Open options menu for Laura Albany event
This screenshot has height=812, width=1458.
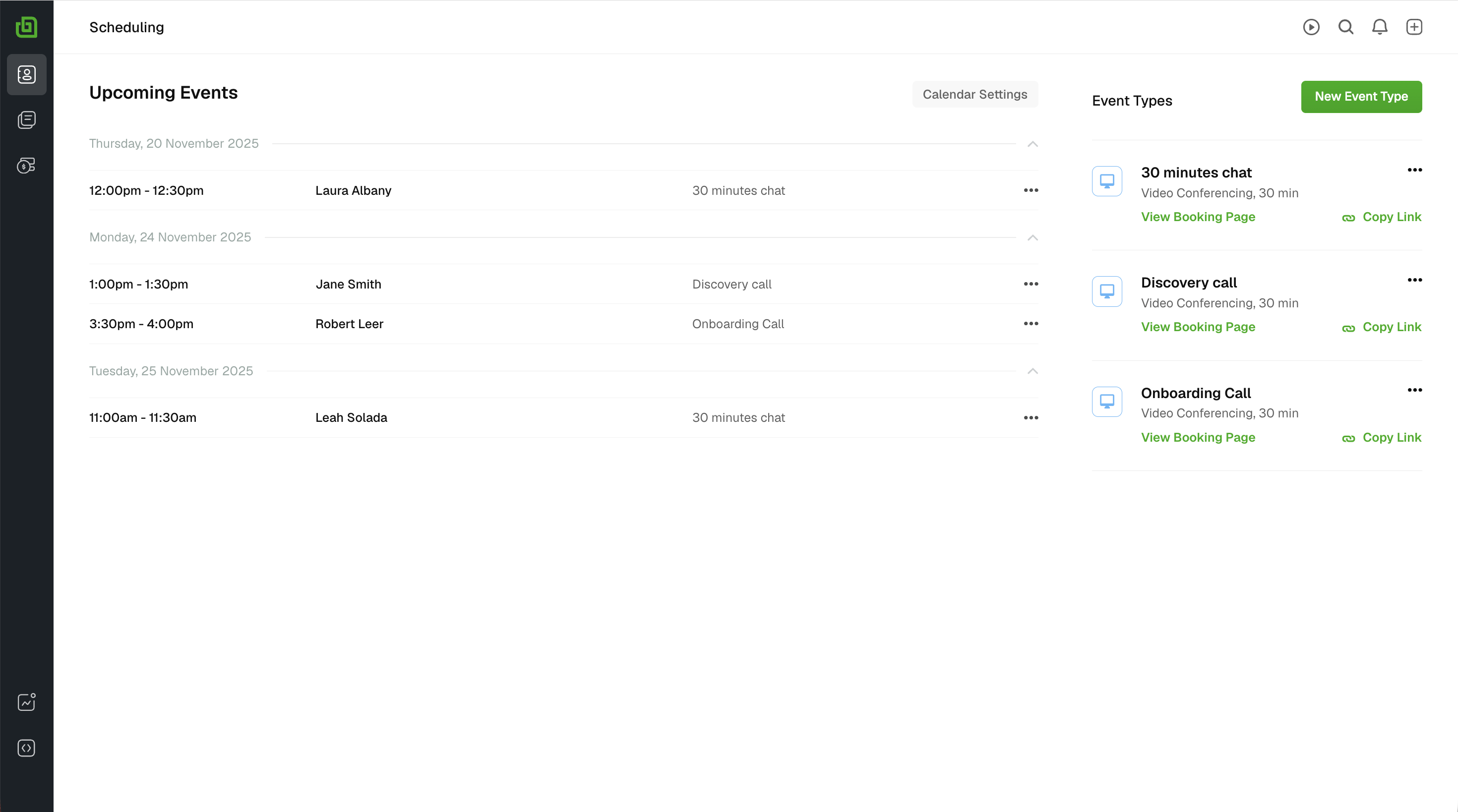point(1031,191)
